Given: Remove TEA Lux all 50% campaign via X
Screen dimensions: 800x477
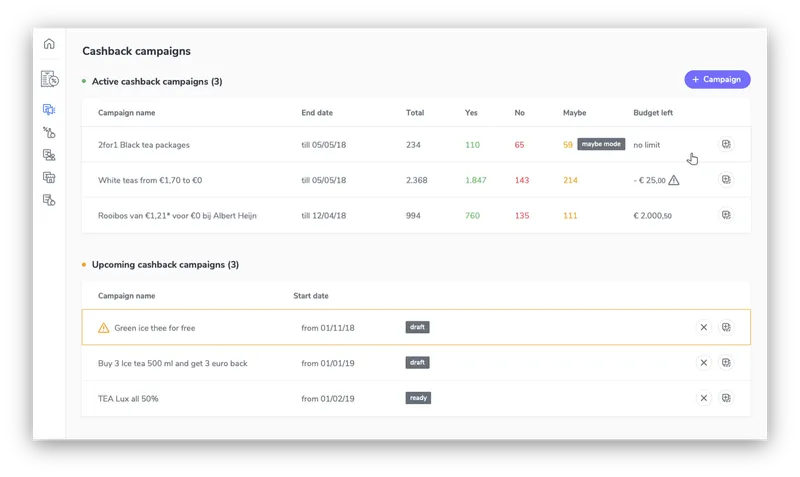Looking at the screenshot, I should pos(704,398).
